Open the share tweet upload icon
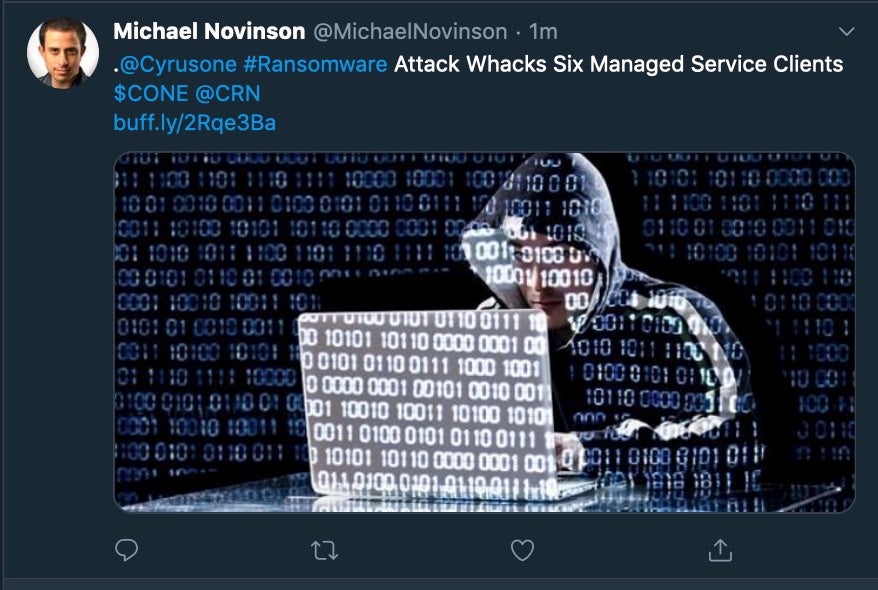Screen dimensions: 878x590 pyautogui.click(x=720, y=550)
